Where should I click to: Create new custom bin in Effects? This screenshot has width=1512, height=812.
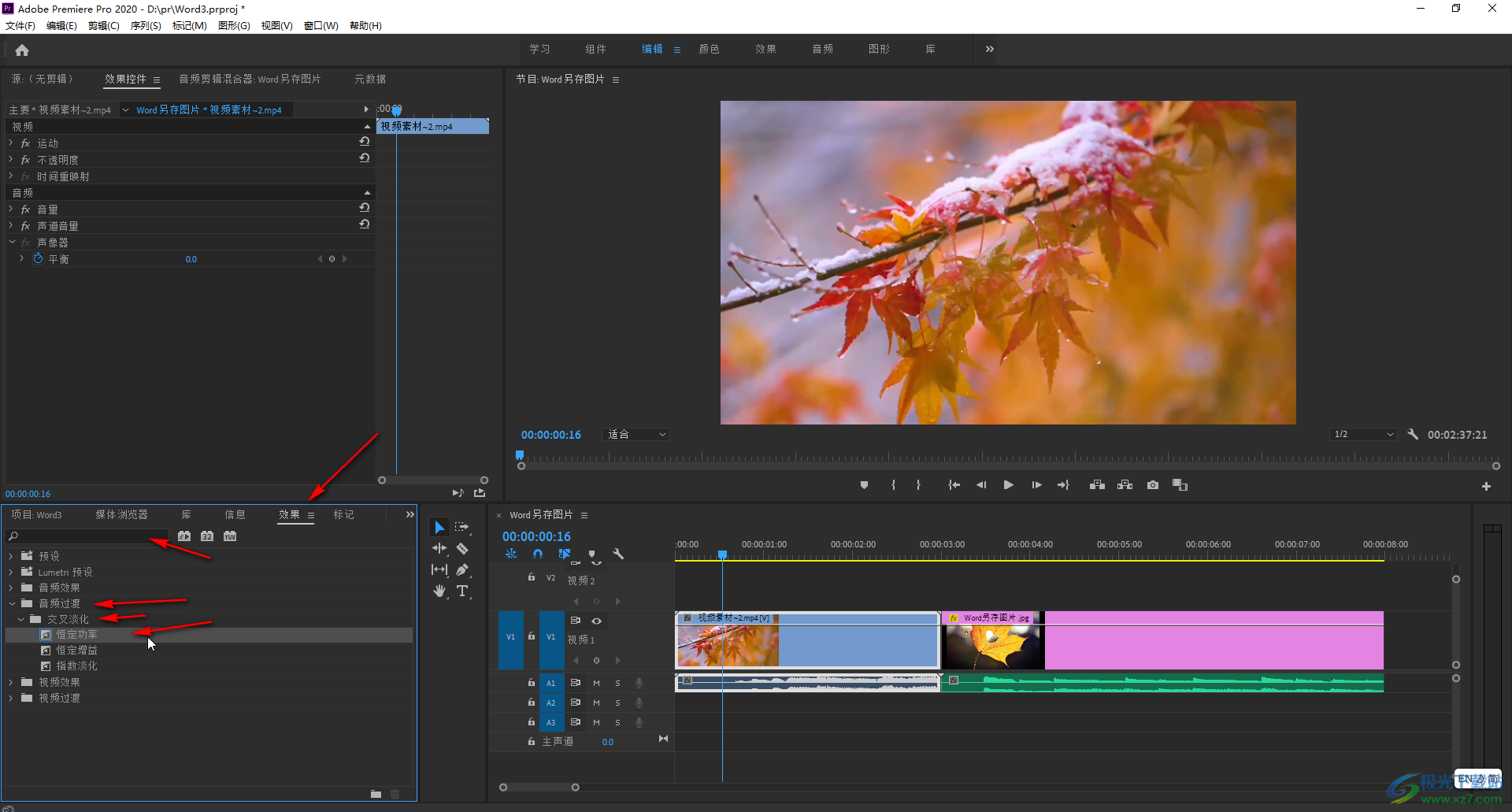376,794
